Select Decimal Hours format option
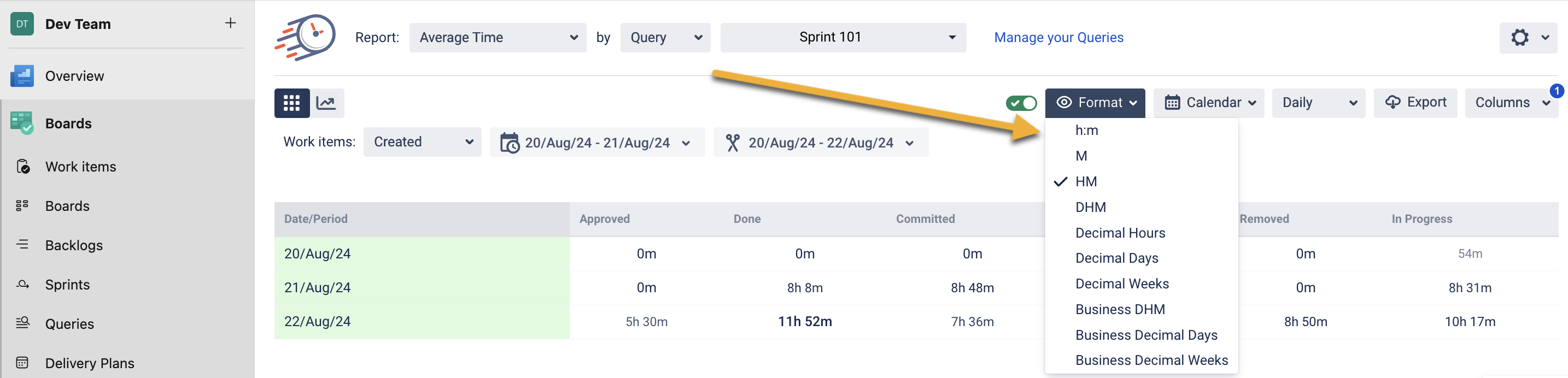1568x378 pixels. tap(1120, 233)
